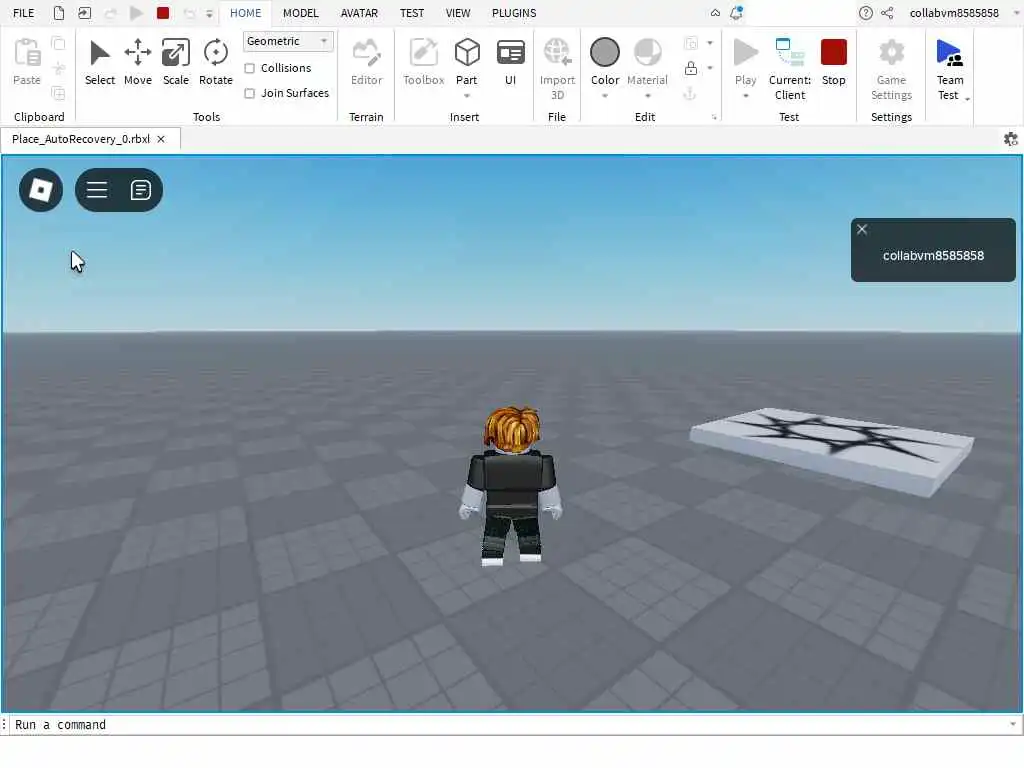Open the FILE menu
This screenshot has height=768, width=1024.
[x=24, y=13]
